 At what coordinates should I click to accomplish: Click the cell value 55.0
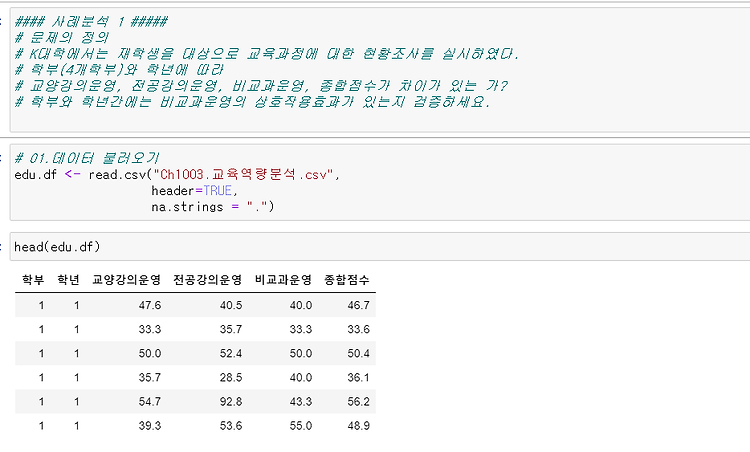tap(301, 426)
